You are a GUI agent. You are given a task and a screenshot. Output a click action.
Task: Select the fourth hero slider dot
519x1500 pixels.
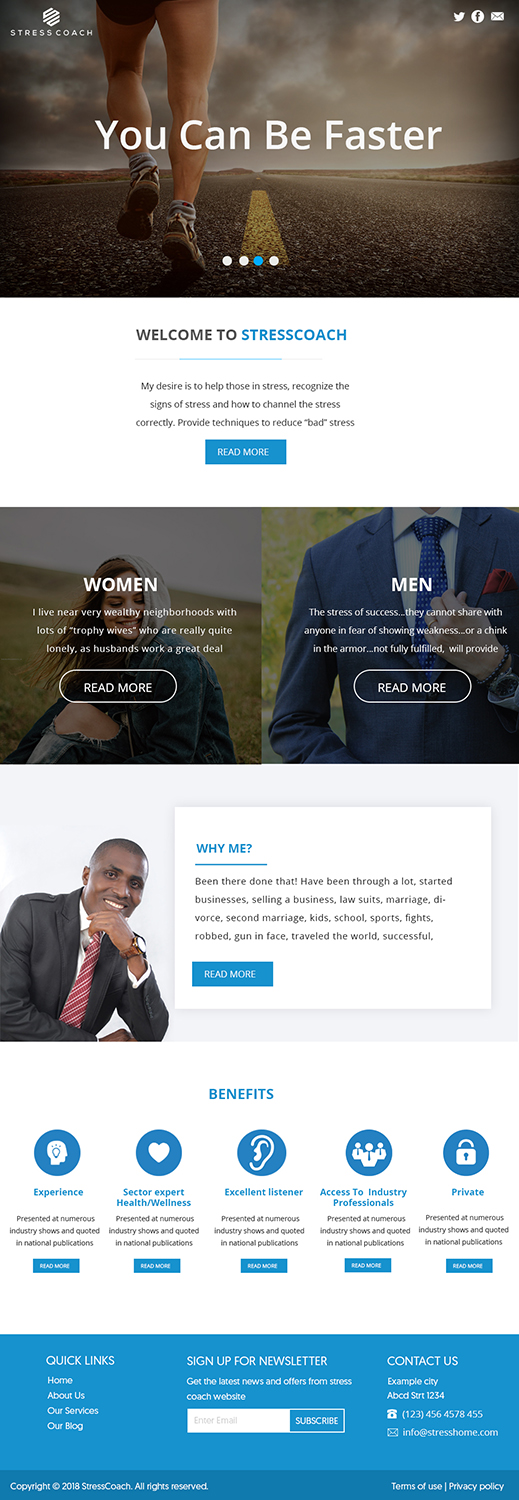click(x=274, y=261)
